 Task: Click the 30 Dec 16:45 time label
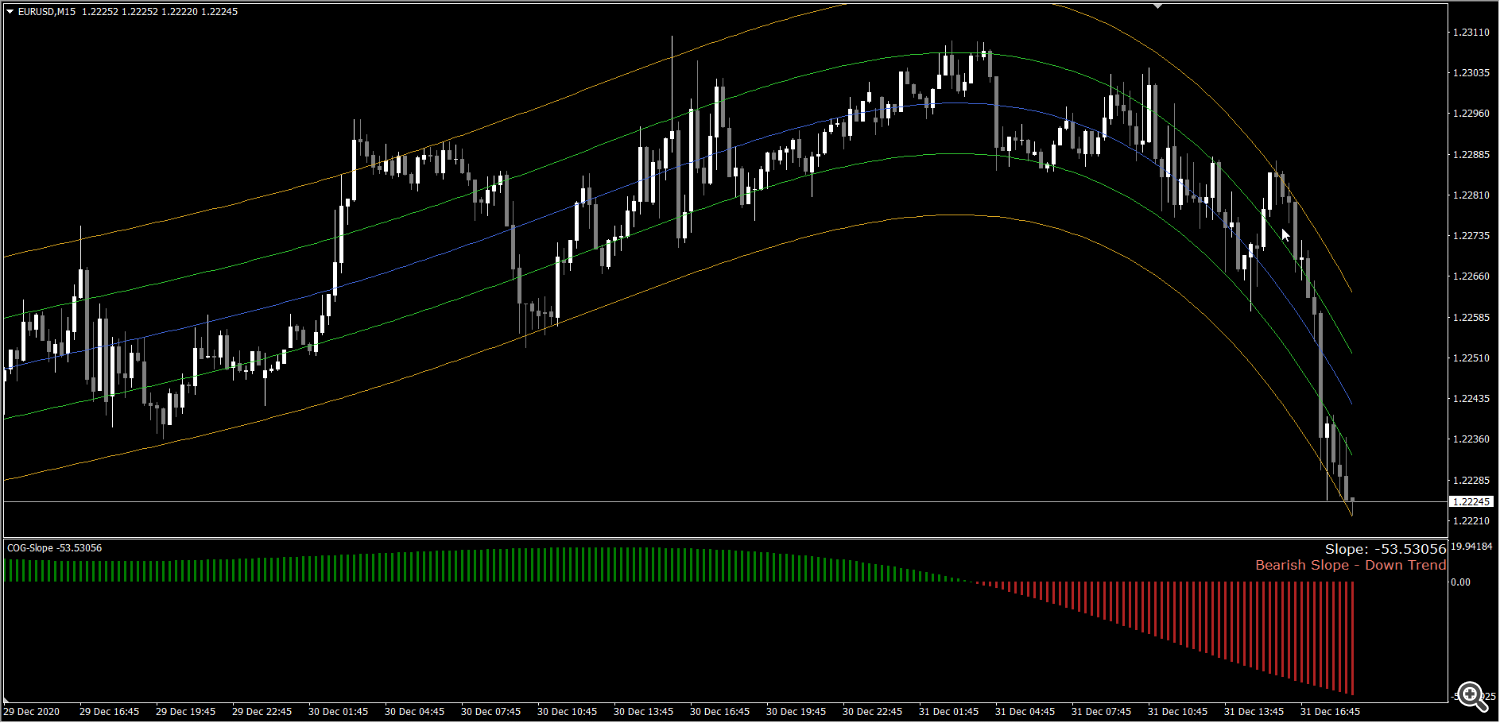point(720,713)
